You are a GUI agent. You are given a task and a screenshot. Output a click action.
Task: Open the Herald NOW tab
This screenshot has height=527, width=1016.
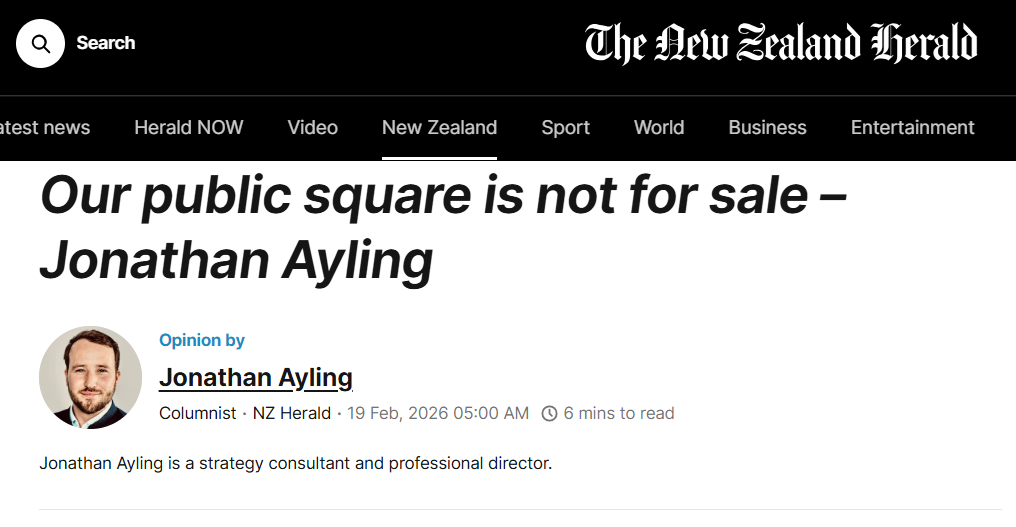point(189,127)
